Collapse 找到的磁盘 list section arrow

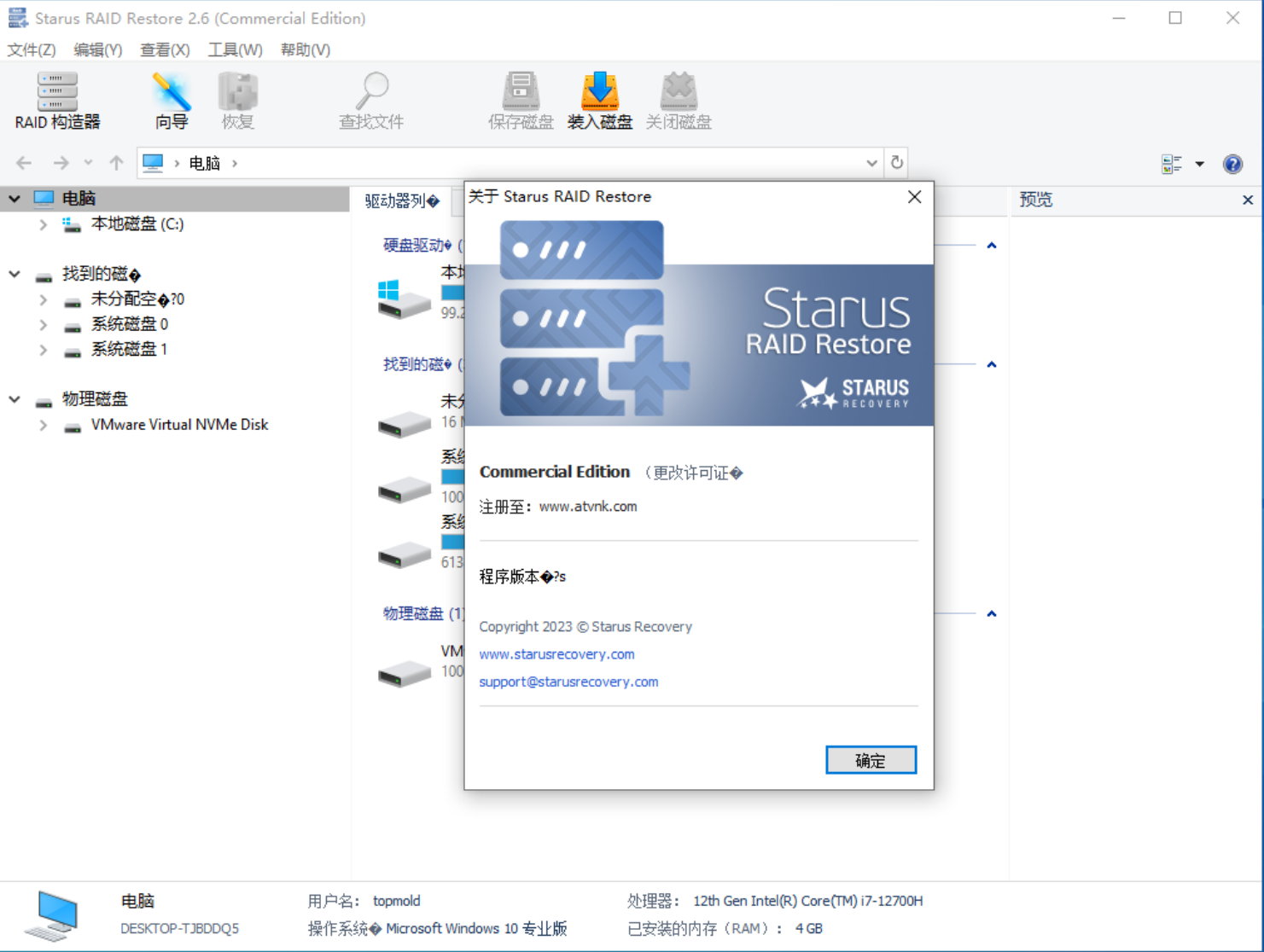[991, 365]
